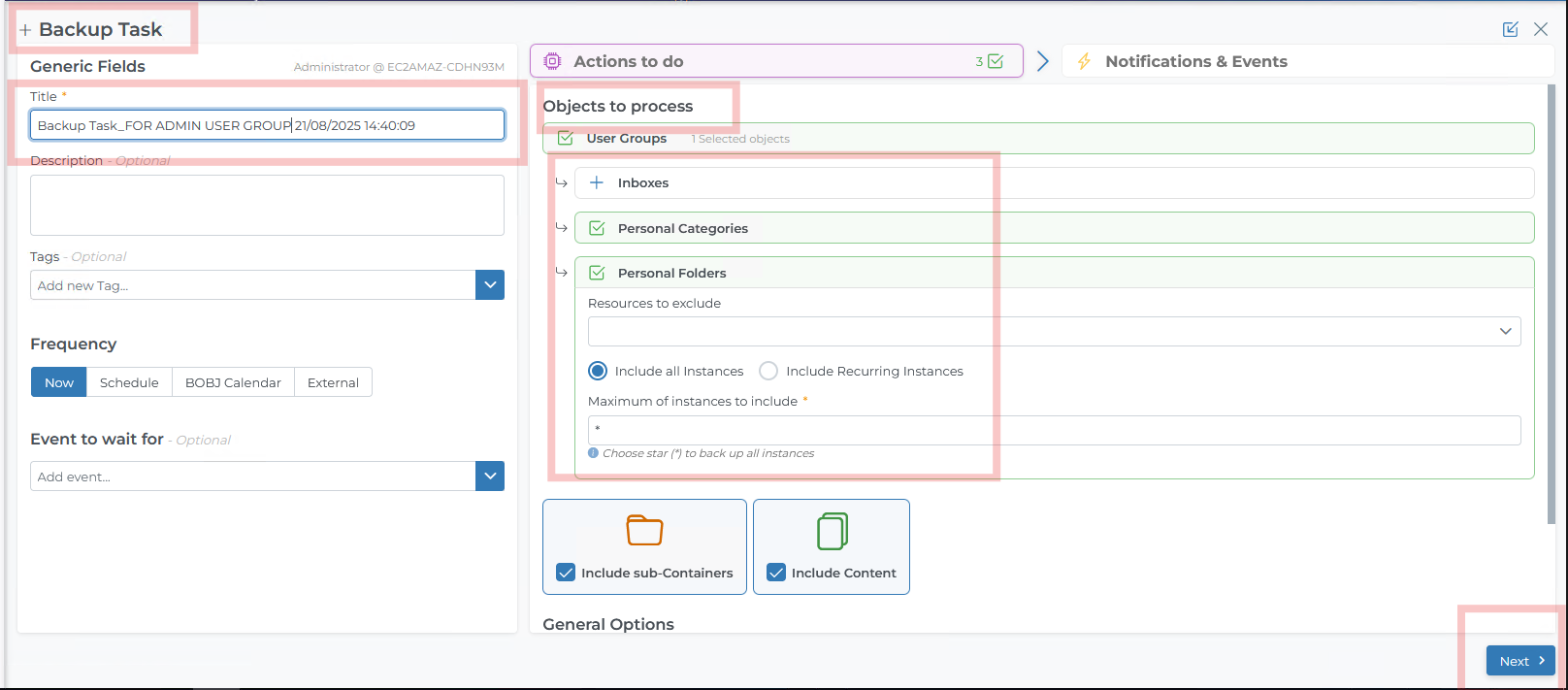
Task: Select the Include all Instances radio
Action: 598,371
